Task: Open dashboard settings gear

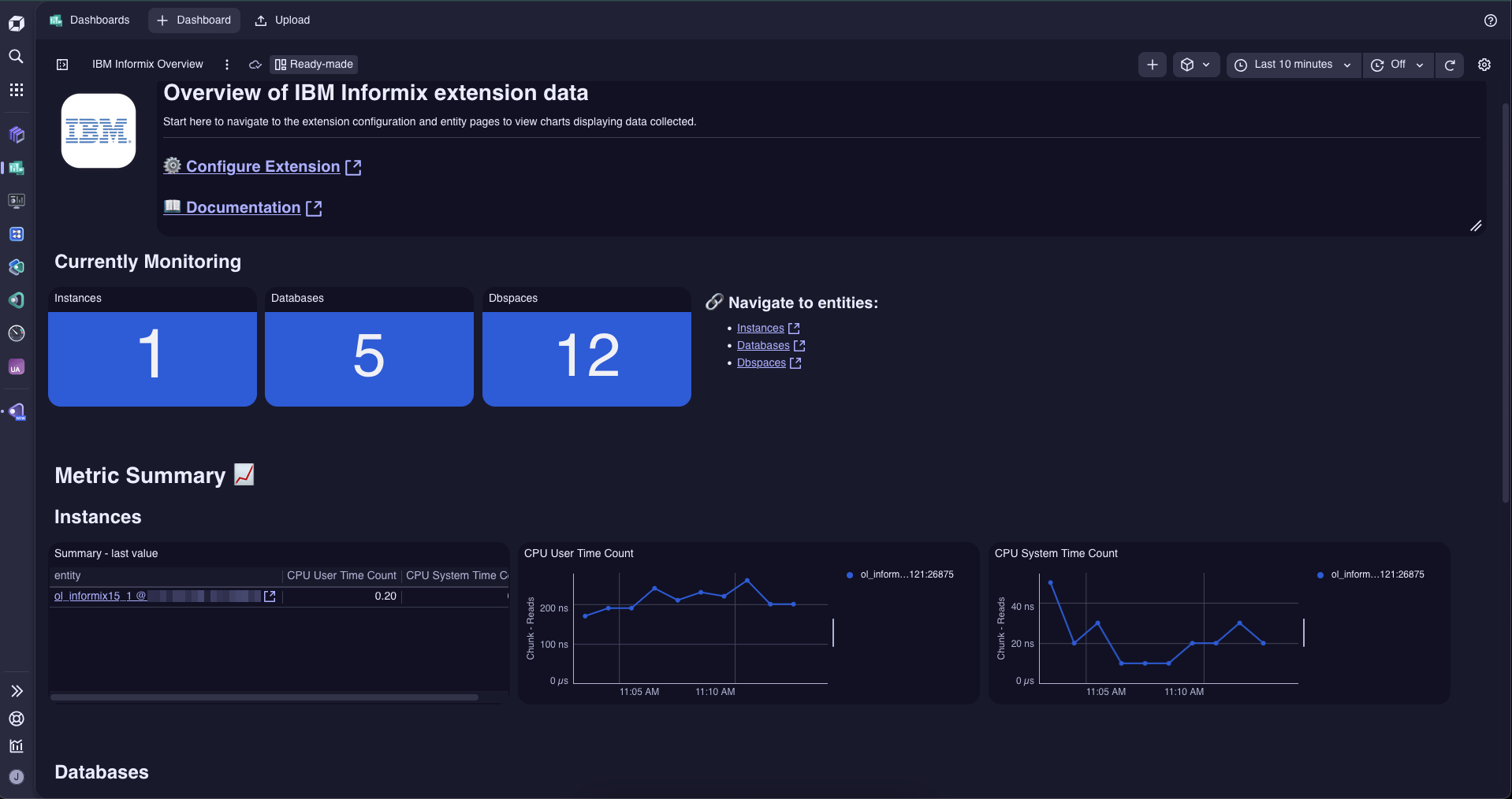Action: [x=1484, y=65]
